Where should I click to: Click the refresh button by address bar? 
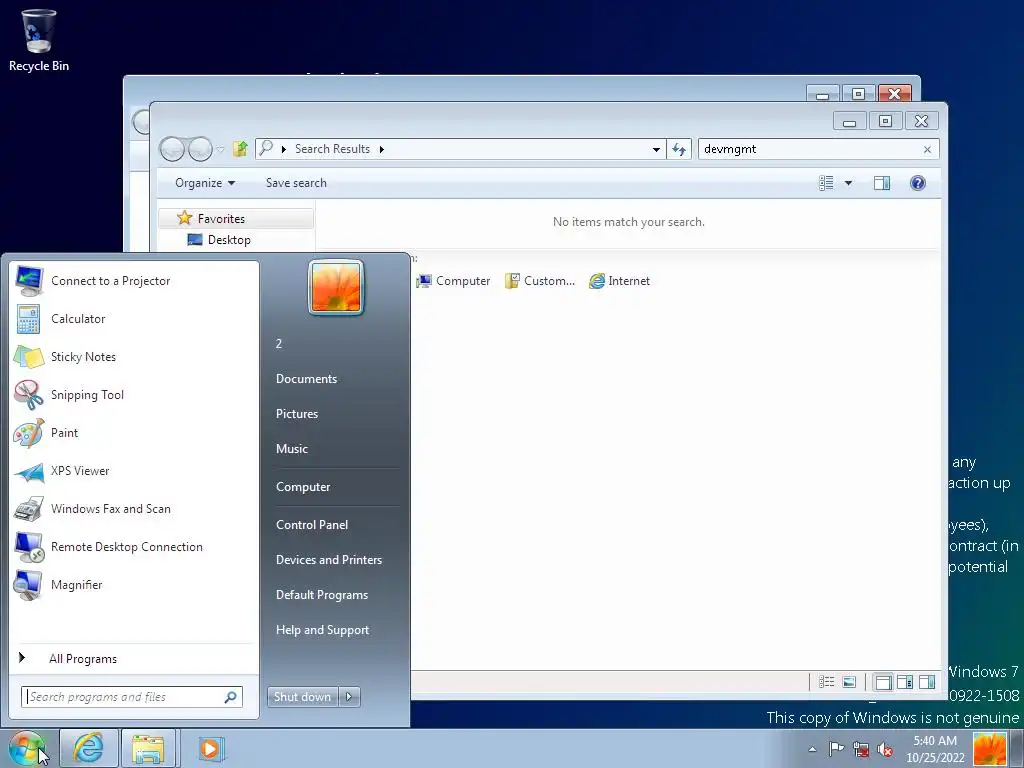679,150
